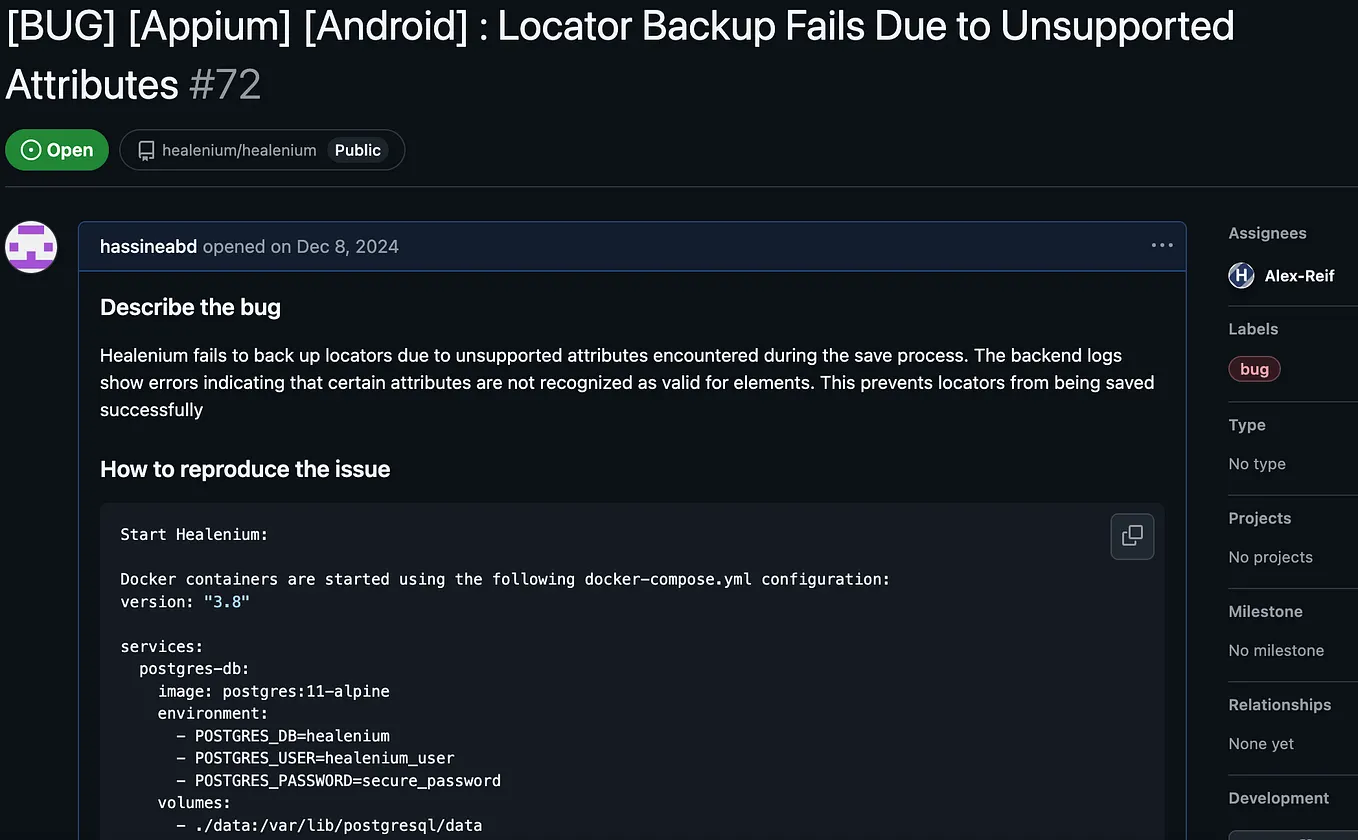Click the hassineabd username link

(148, 246)
